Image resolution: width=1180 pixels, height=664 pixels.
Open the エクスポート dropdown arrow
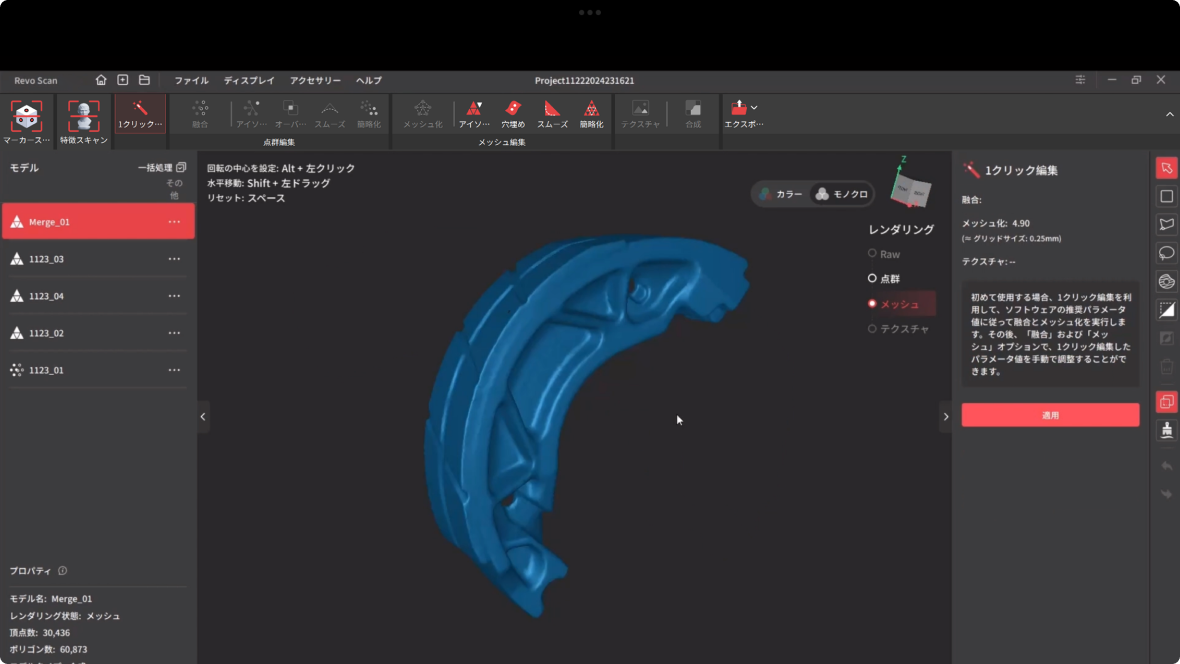754,107
